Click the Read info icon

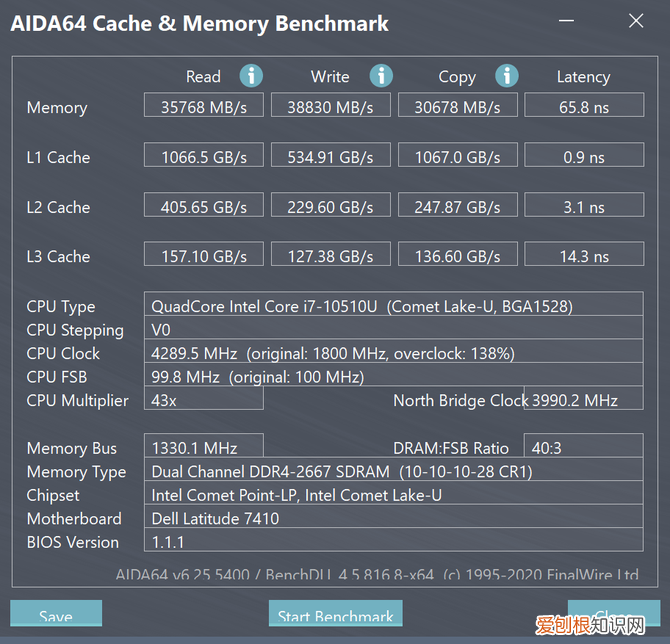tap(251, 76)
